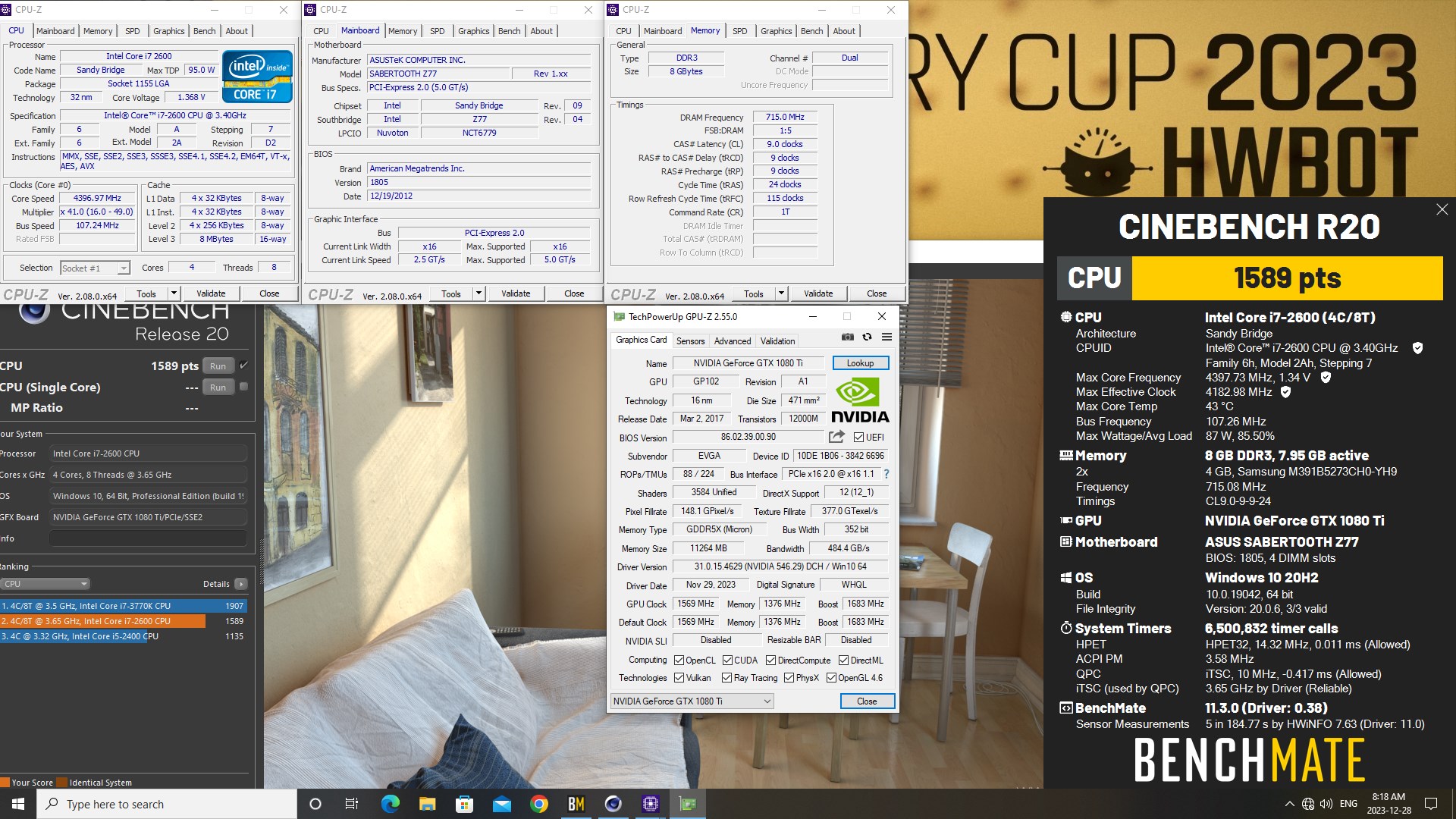
Task: Open Cortana circle icon on taskbar
Action: (x=315, y=804)
